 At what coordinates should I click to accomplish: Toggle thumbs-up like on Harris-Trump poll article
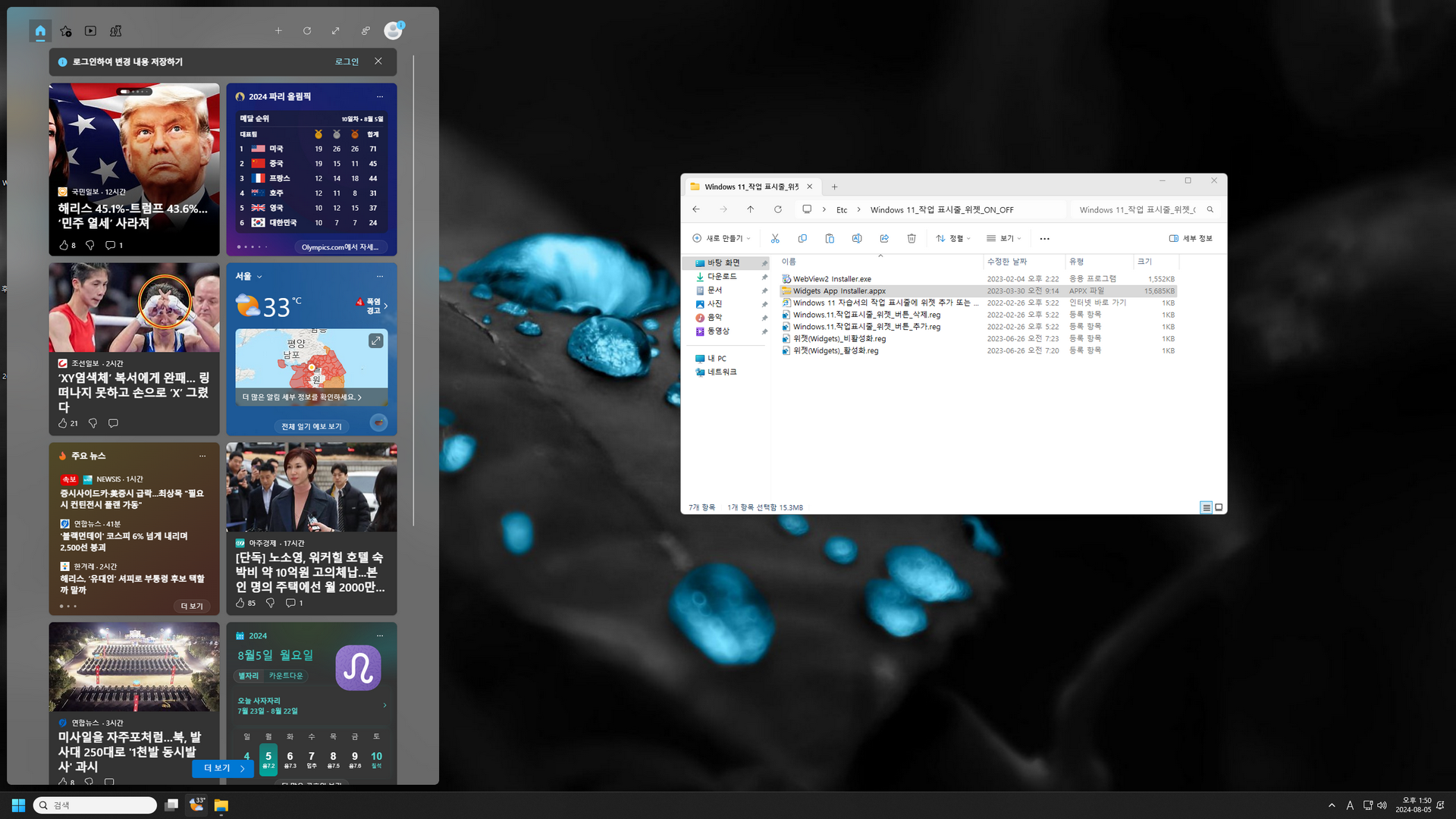[x=64, y=245]
